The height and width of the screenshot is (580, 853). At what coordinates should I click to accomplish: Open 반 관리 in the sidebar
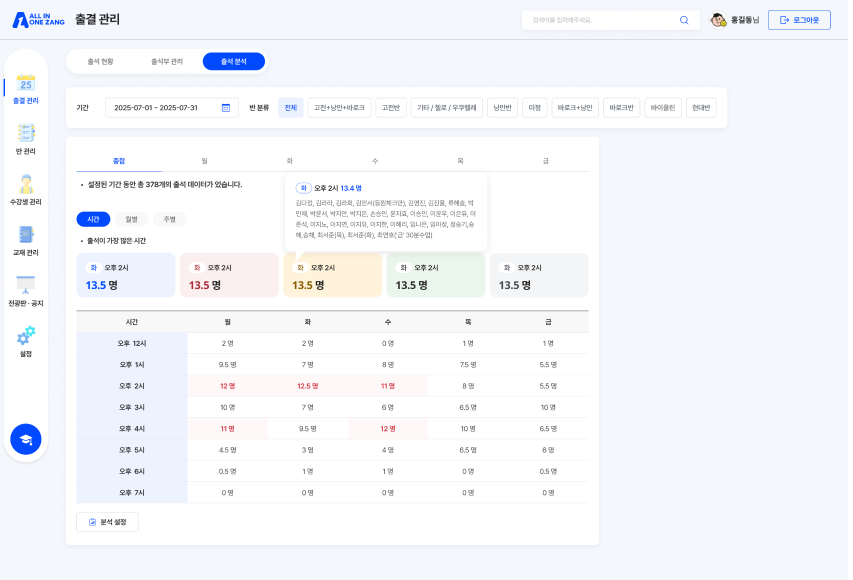point(26,139)
